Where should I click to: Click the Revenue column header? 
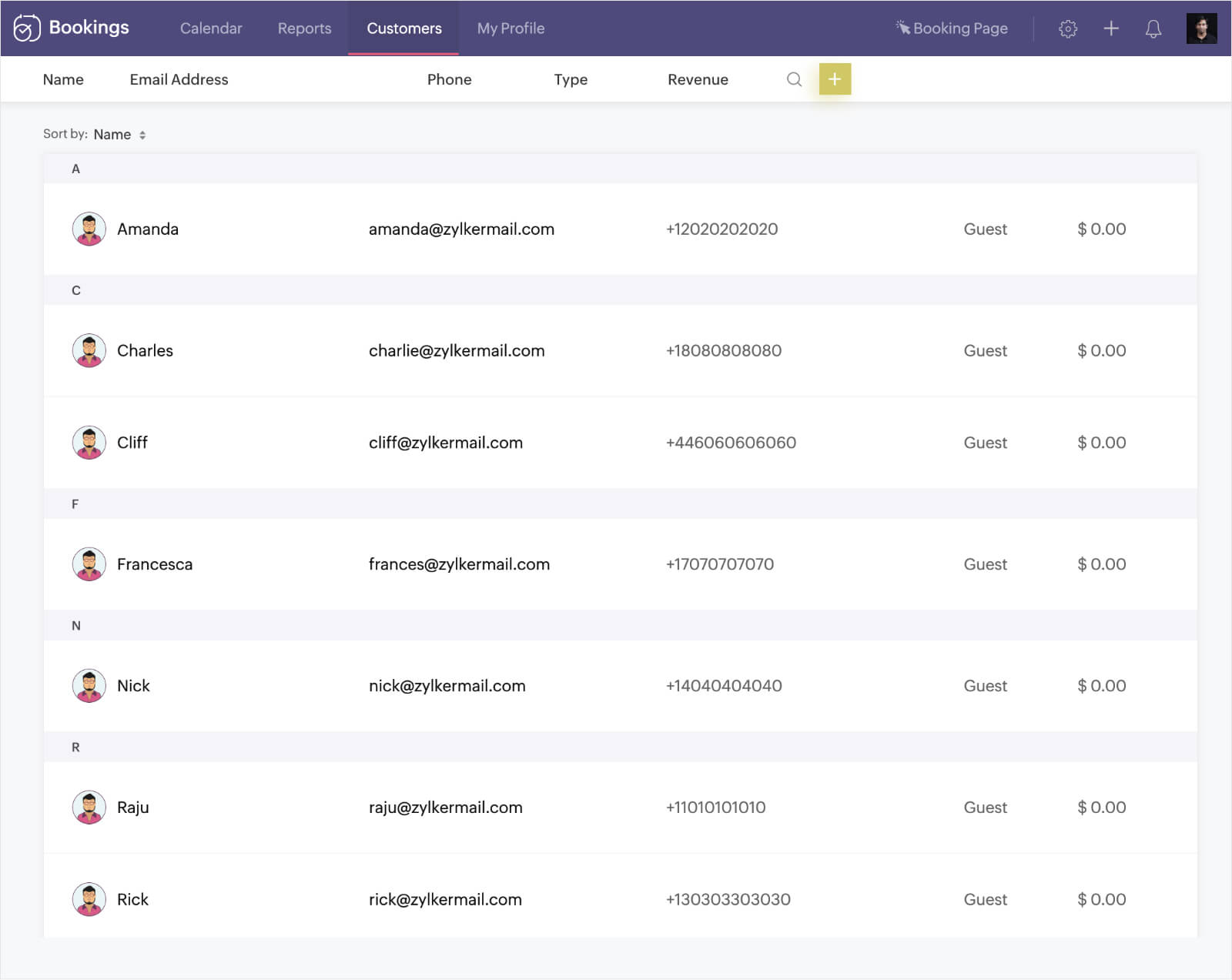point(698,79)
